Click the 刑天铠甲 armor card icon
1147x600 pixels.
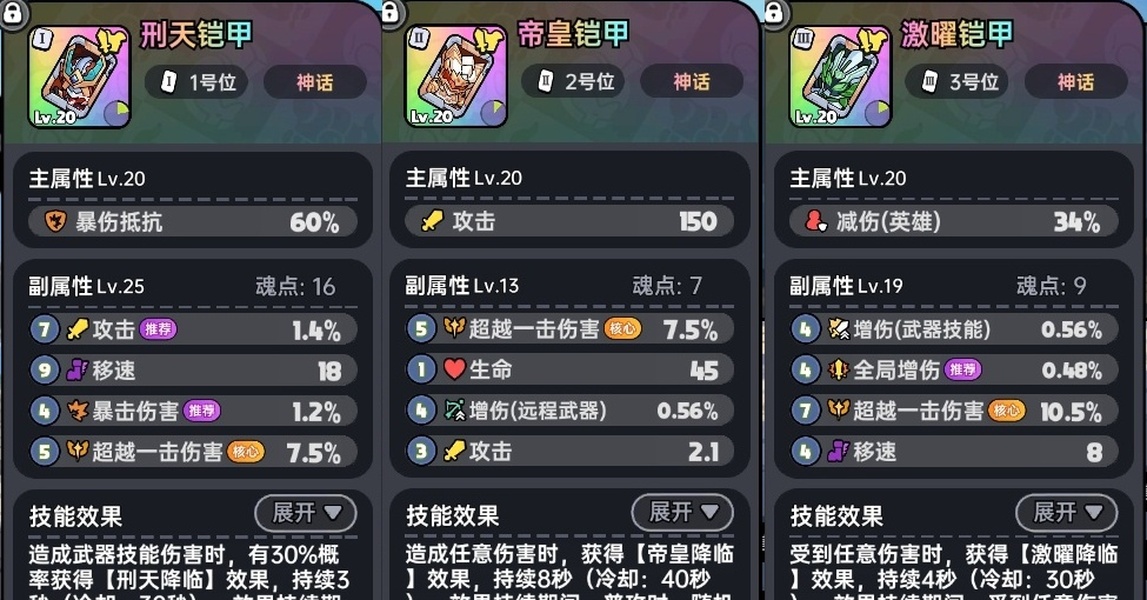tap(79, 78)
